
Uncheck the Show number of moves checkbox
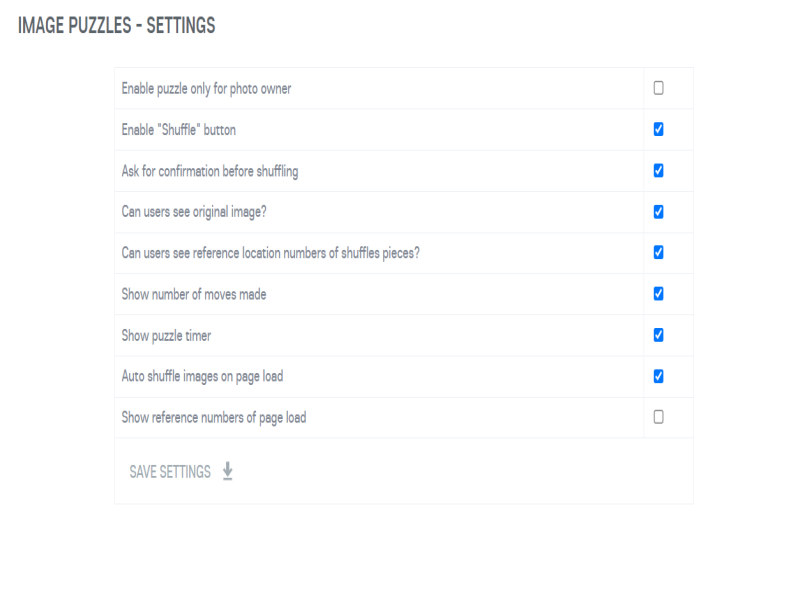[658, 293]
